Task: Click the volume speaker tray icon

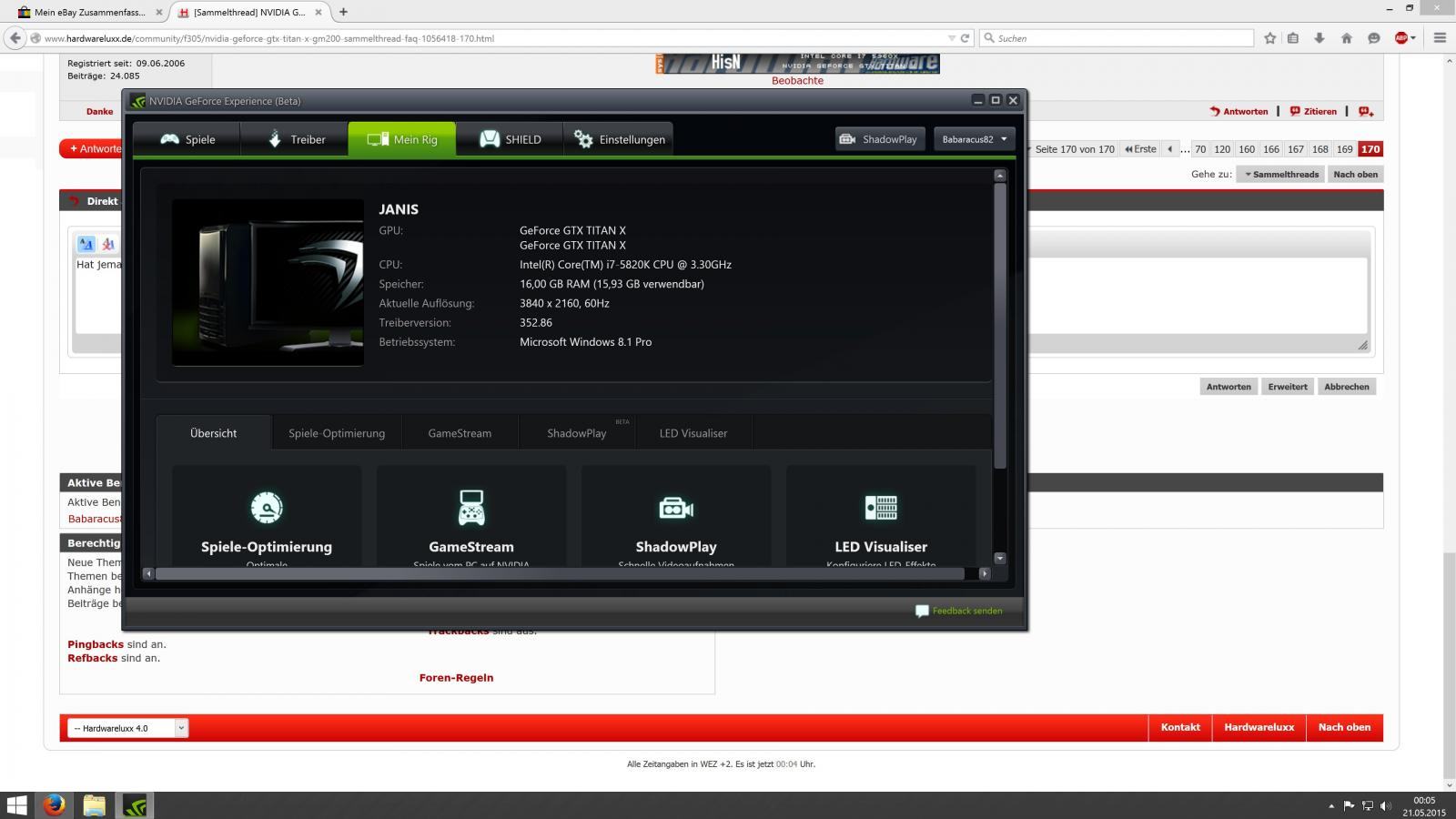Action: (x=1385, y=805)
